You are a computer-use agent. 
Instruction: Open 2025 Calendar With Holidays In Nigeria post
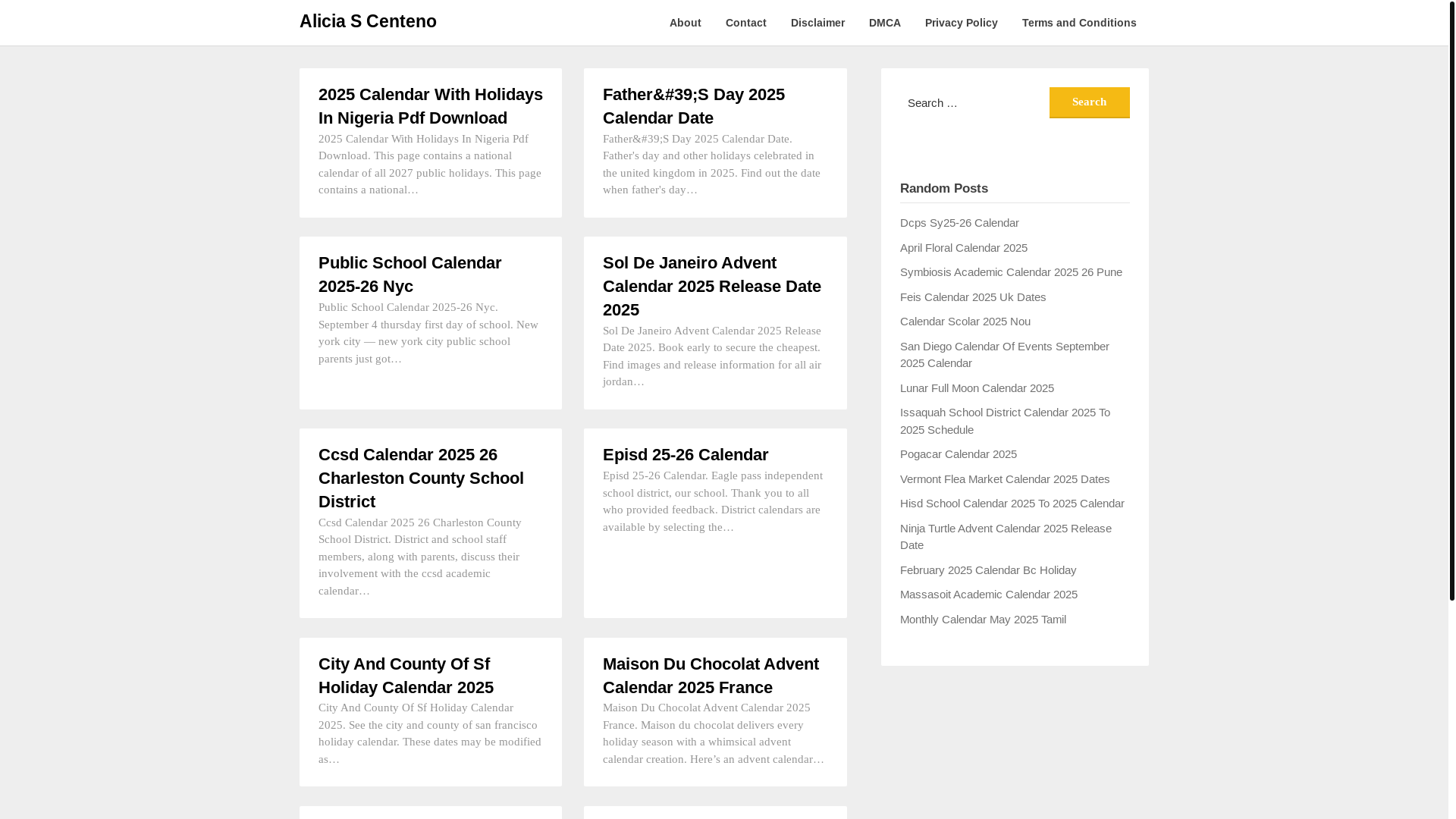pyautogui.click(x=431, y=106)
